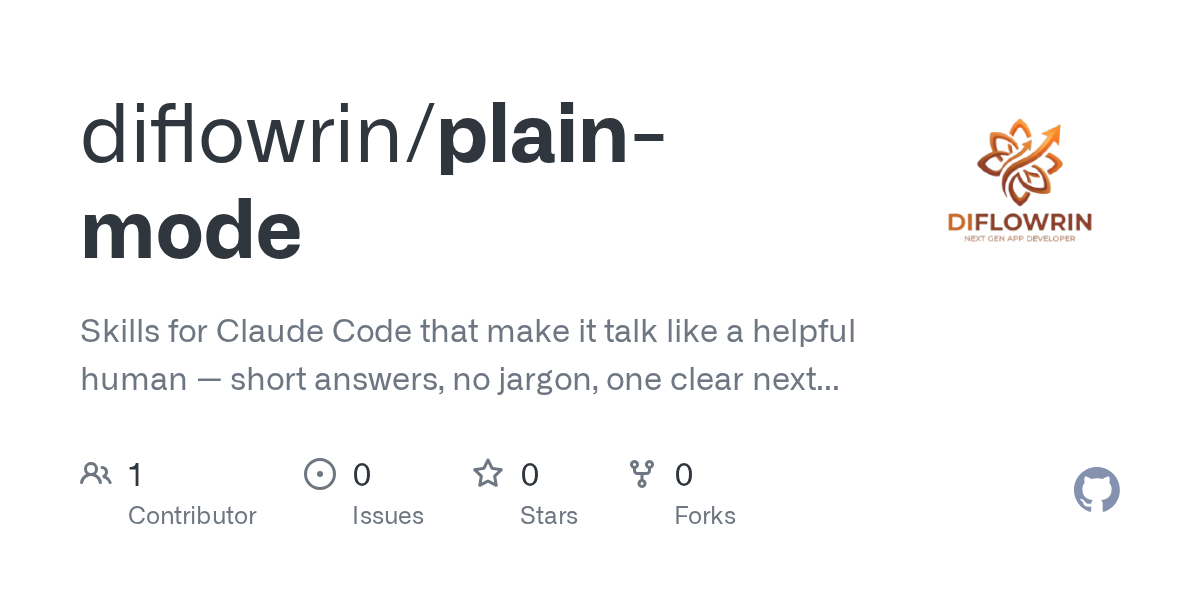The height and width of the screenshot is (600, 1200).
Task: Click the Stars star icon
Action: [488, 473]
